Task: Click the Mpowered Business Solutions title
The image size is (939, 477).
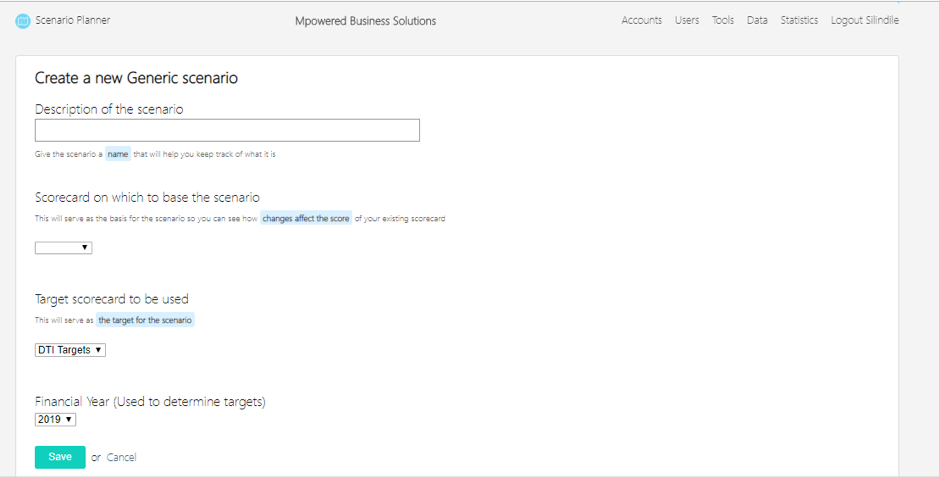Action: tap(365, 21)
